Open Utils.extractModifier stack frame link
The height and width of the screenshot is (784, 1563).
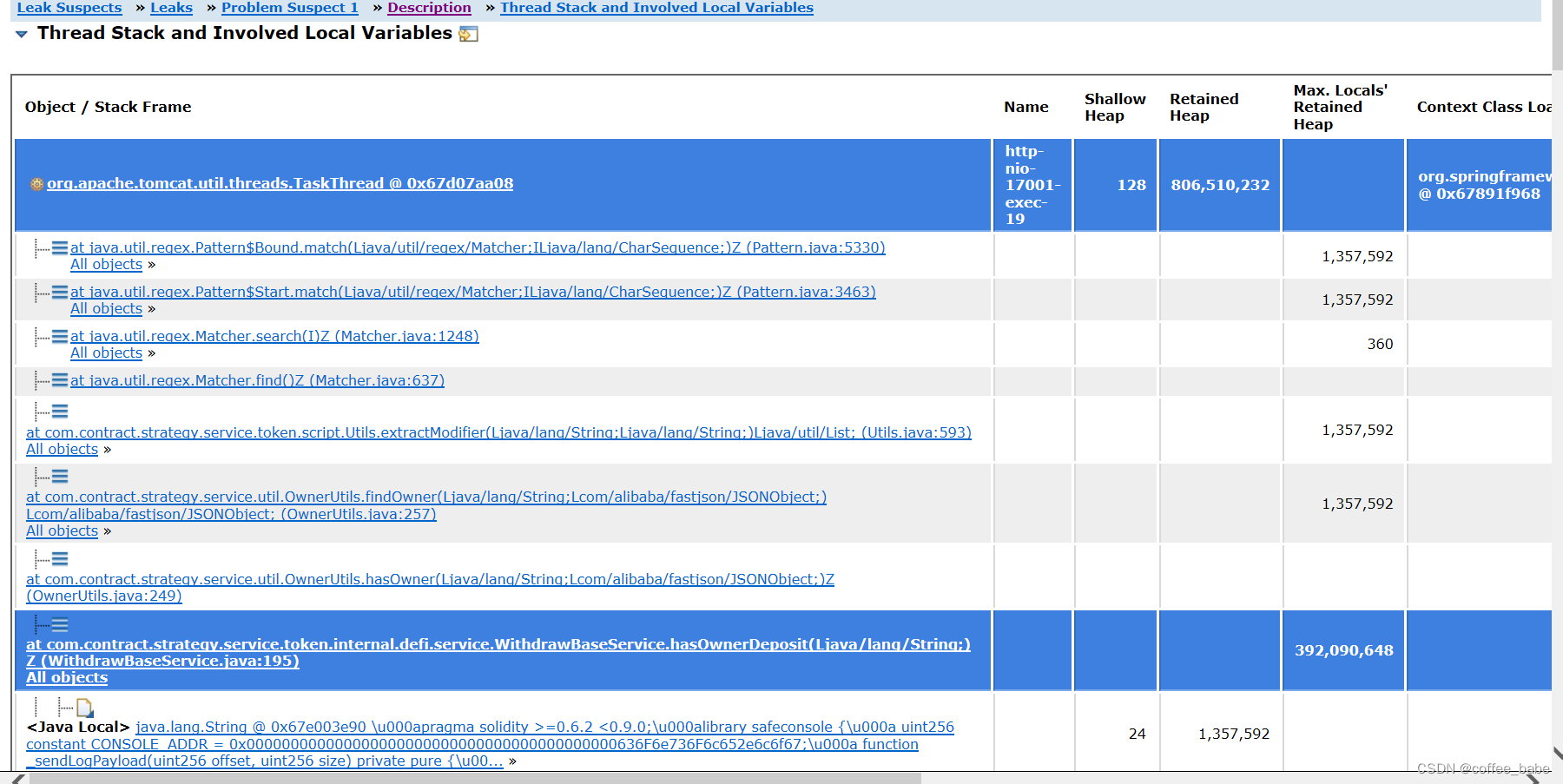point(498,432)
